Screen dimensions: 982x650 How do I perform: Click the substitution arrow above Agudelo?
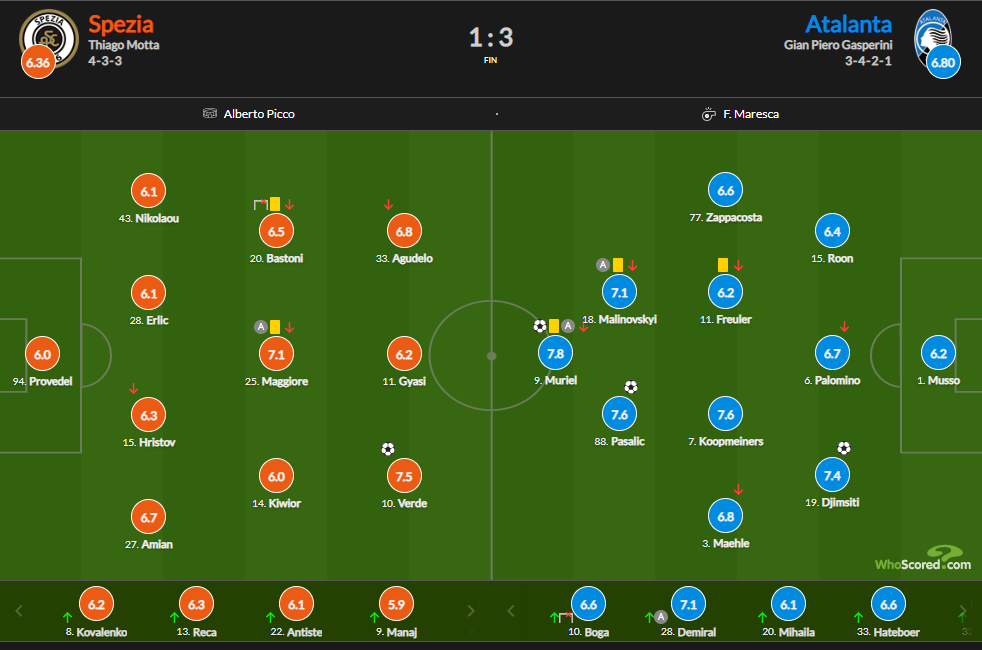pyautogui.click(x=388, y=205)
